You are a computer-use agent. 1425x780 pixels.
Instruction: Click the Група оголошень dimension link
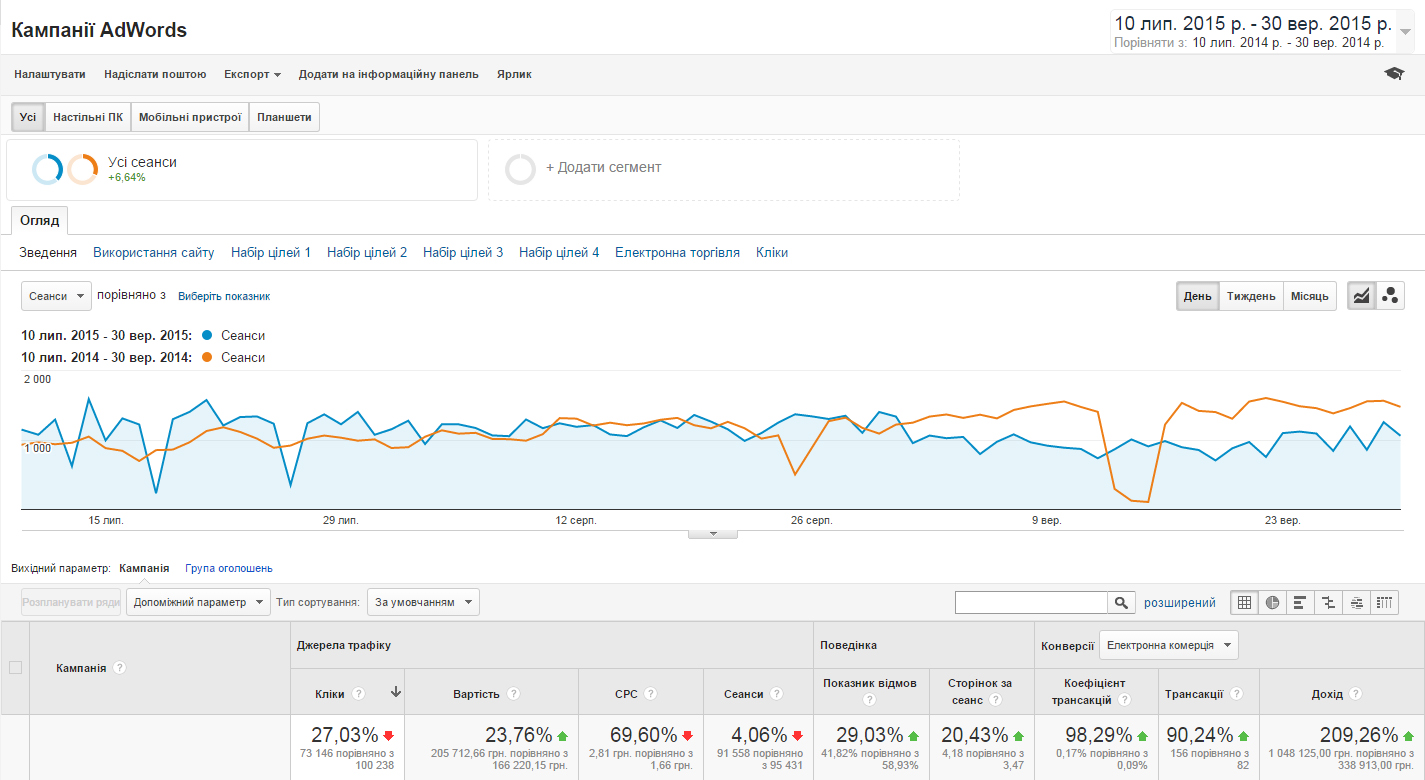coord(229,568)
